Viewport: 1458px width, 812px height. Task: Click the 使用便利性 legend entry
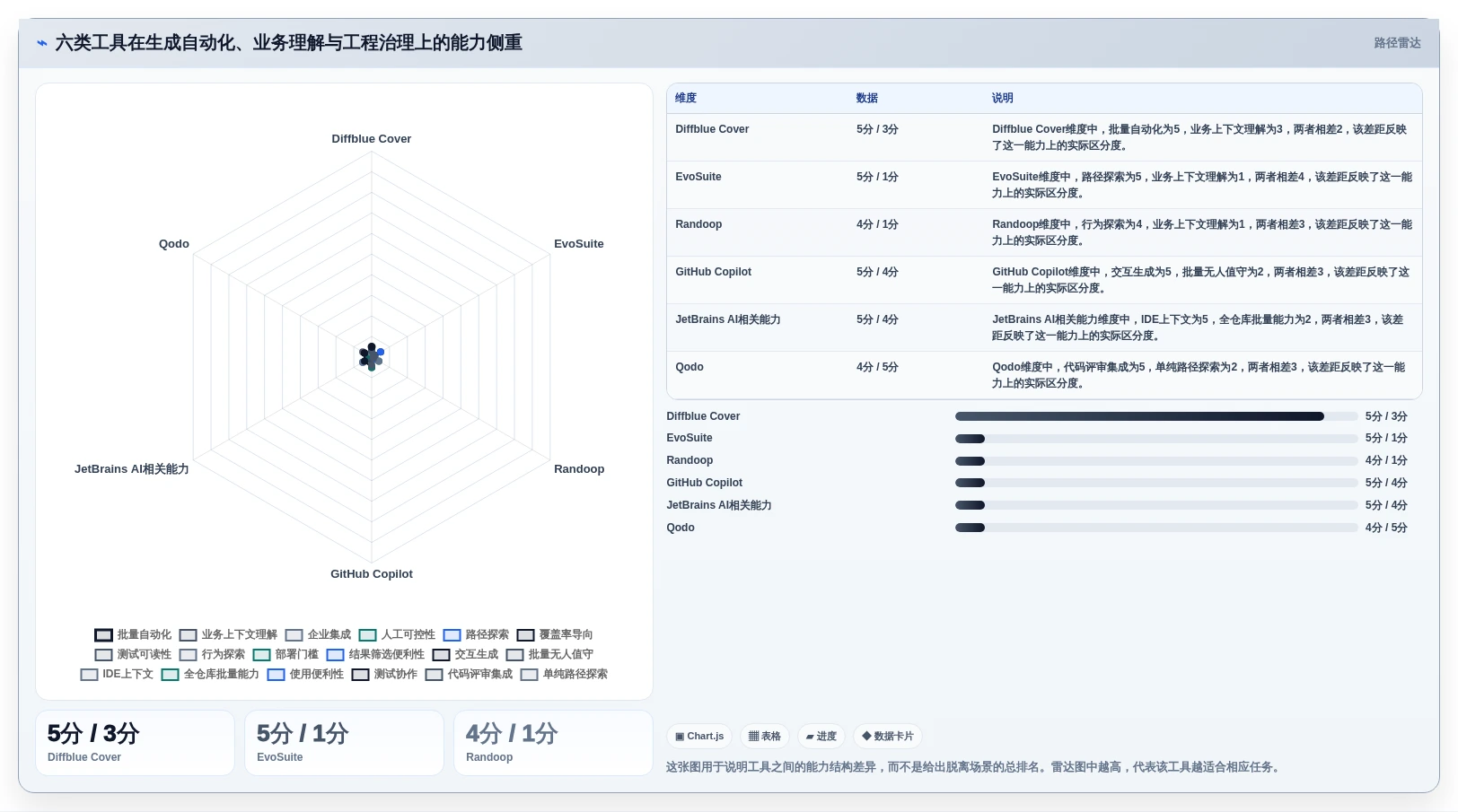tap(305, 674)
